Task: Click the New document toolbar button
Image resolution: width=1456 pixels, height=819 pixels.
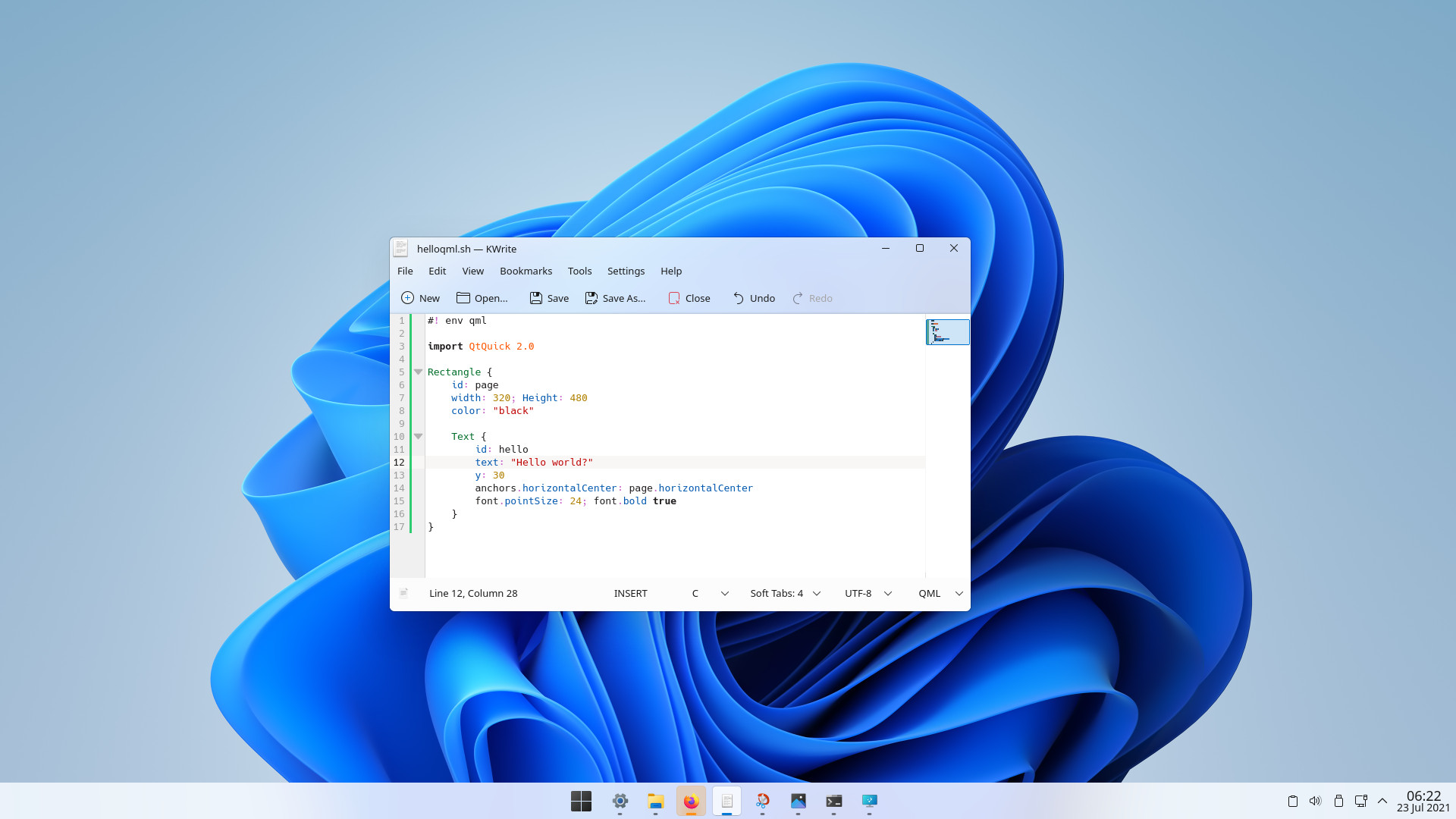Action: point(420,298)
